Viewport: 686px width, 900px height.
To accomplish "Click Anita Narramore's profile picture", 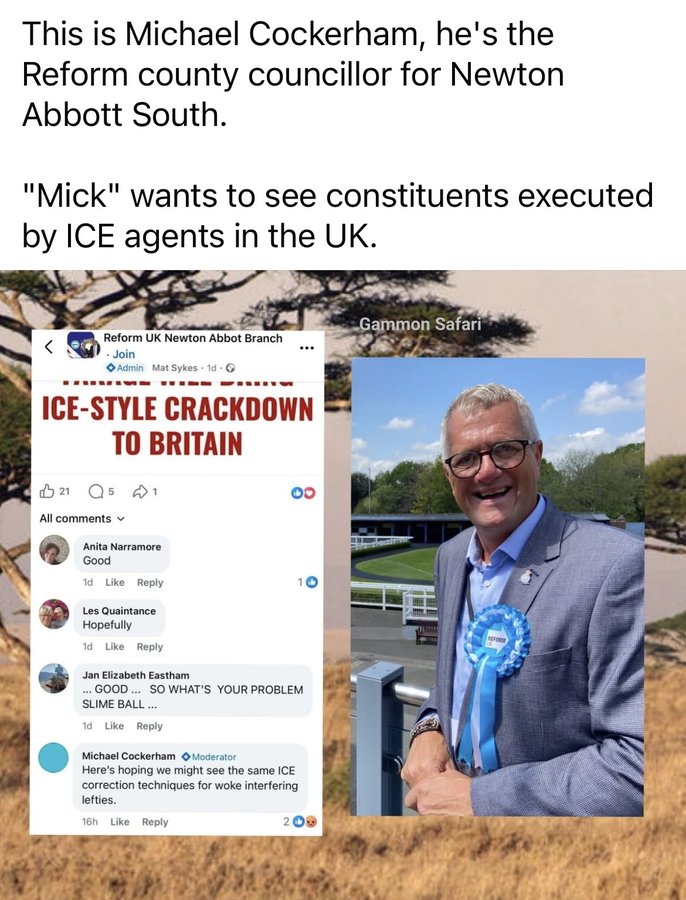I will click(54, 550).
